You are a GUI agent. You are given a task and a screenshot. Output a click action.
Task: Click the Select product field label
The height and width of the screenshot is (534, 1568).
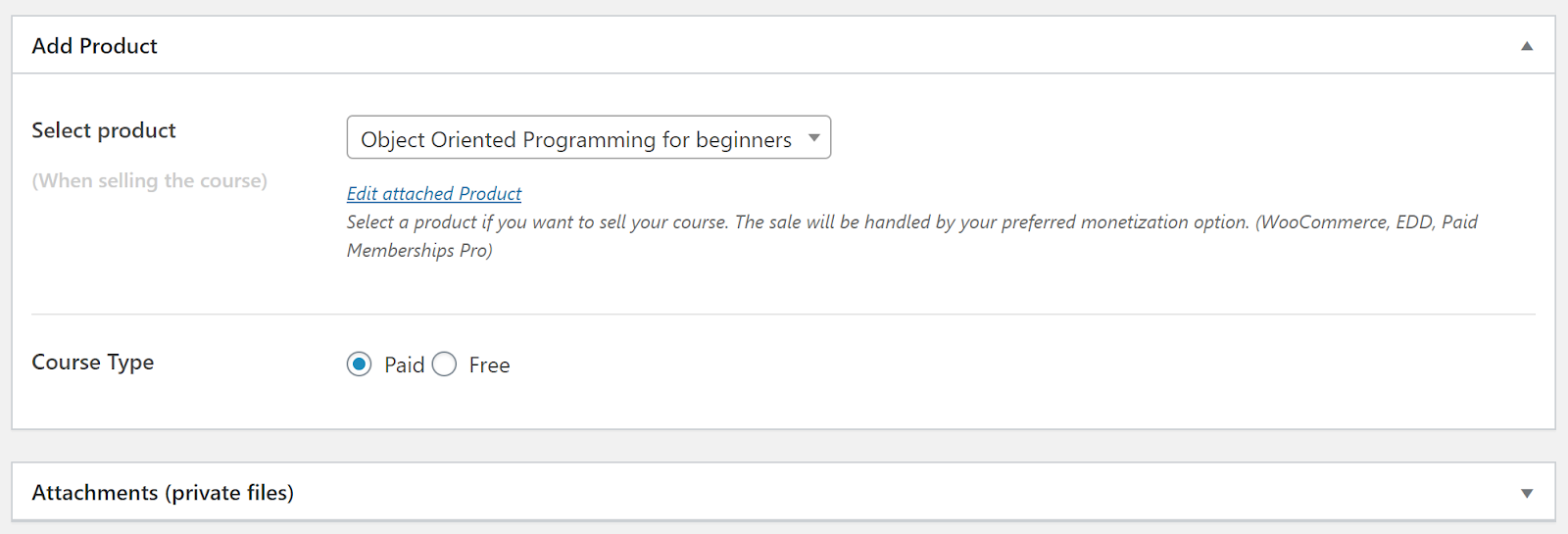pyautogui.click(x=104, y=130)
